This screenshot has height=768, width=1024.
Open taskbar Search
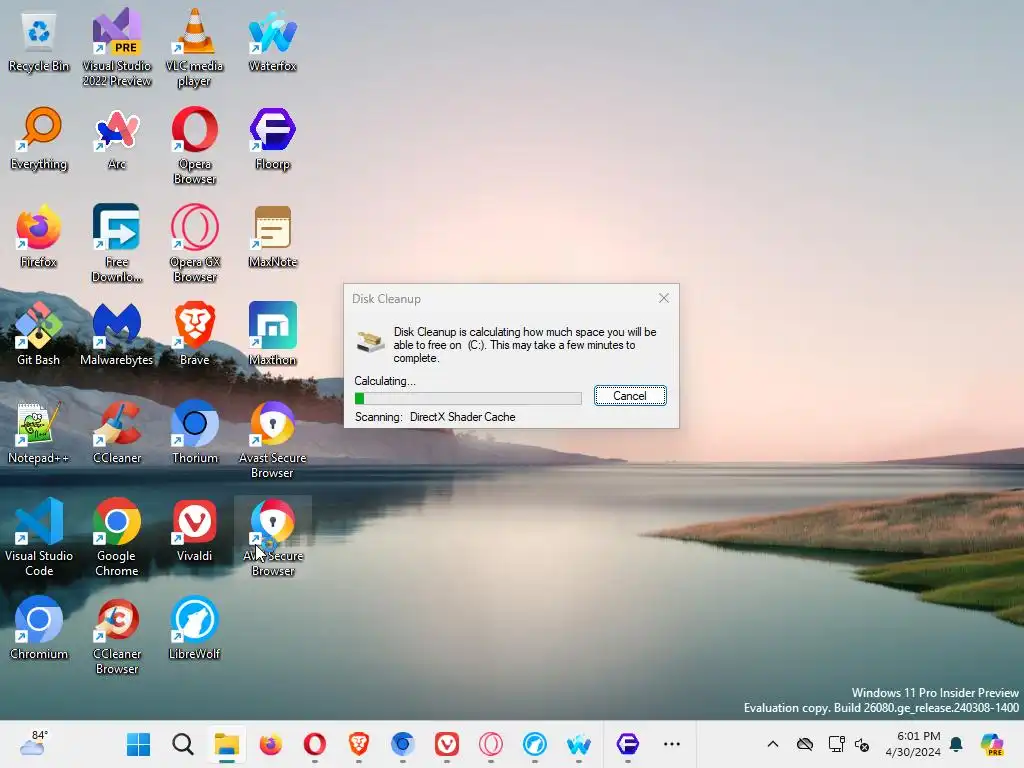(x=183, y=744)
